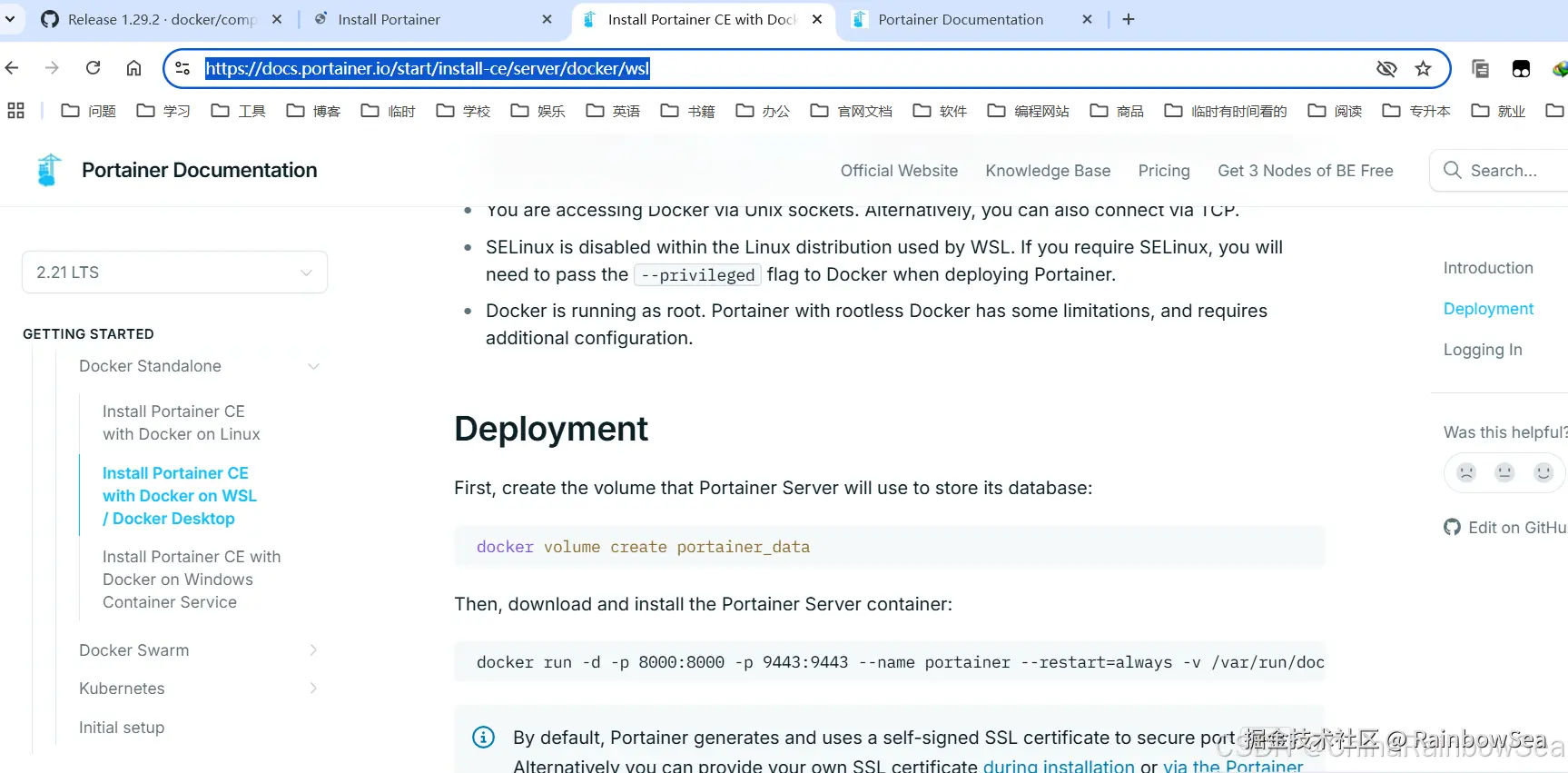Open the 2.21 LTS version dropdown
The height and width of the screenshot is (773, 1568).
pos(174,273)
